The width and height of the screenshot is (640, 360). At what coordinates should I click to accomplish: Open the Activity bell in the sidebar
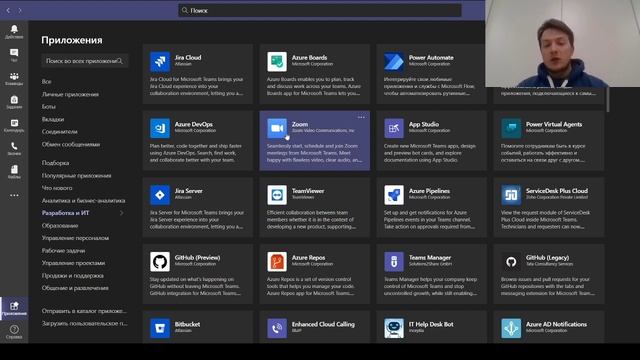point(14,29)
